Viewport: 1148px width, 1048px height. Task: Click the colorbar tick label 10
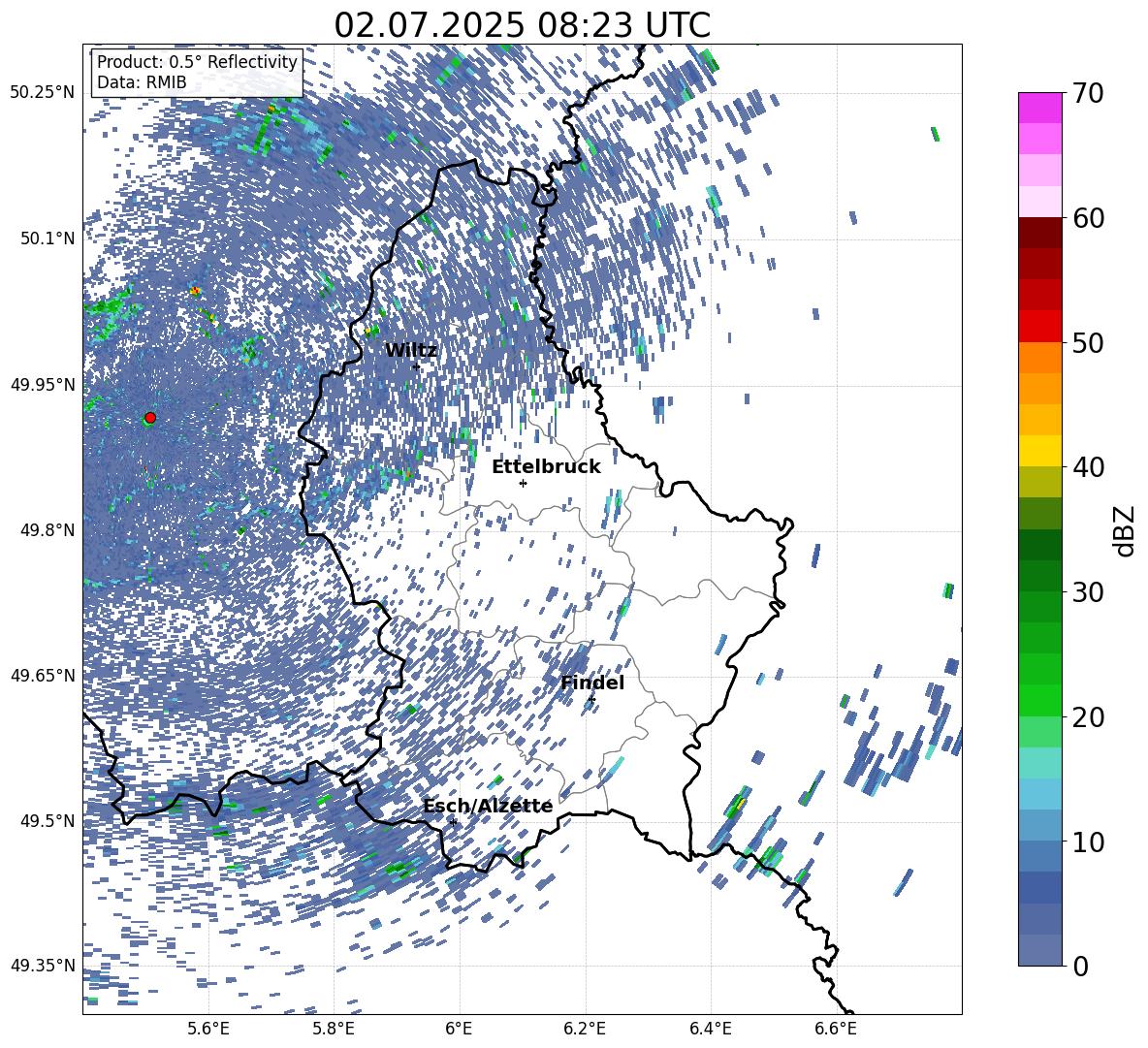[1088, 842]
